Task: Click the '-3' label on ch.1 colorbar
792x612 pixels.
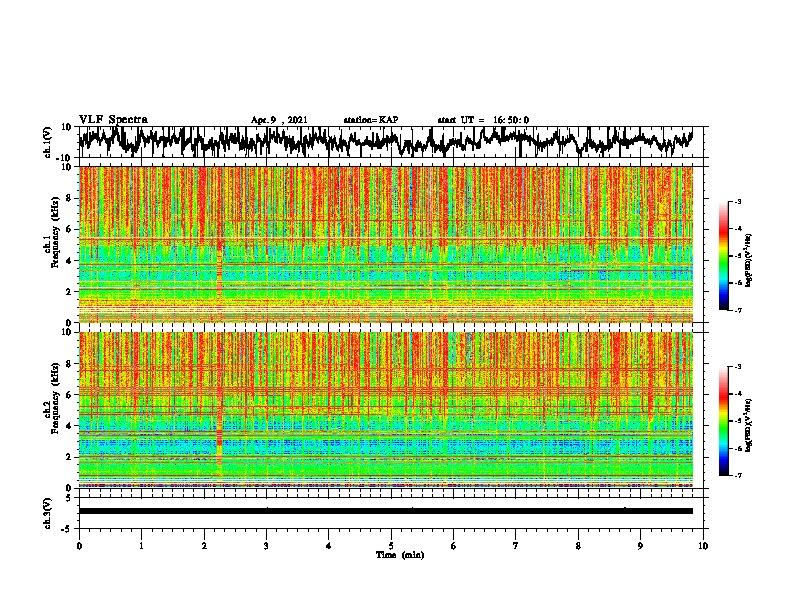Action: 737,202
